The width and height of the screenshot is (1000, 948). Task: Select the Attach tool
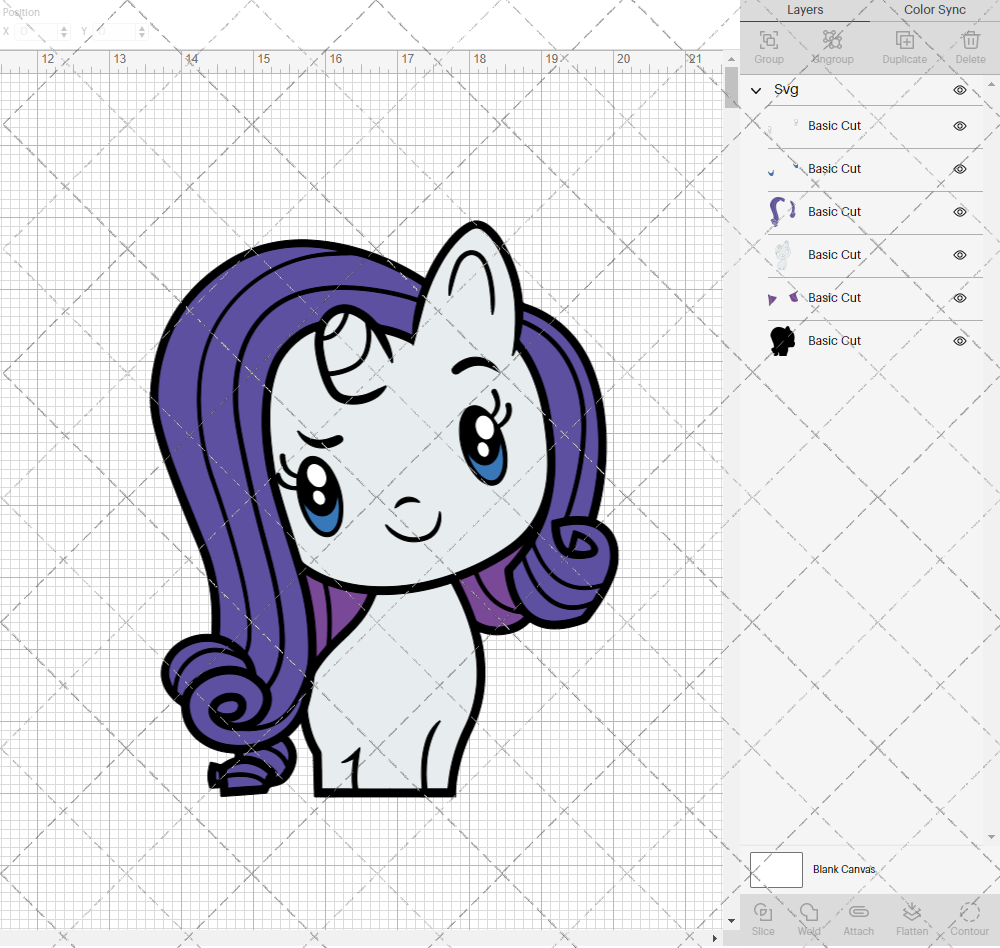point(858,912)
